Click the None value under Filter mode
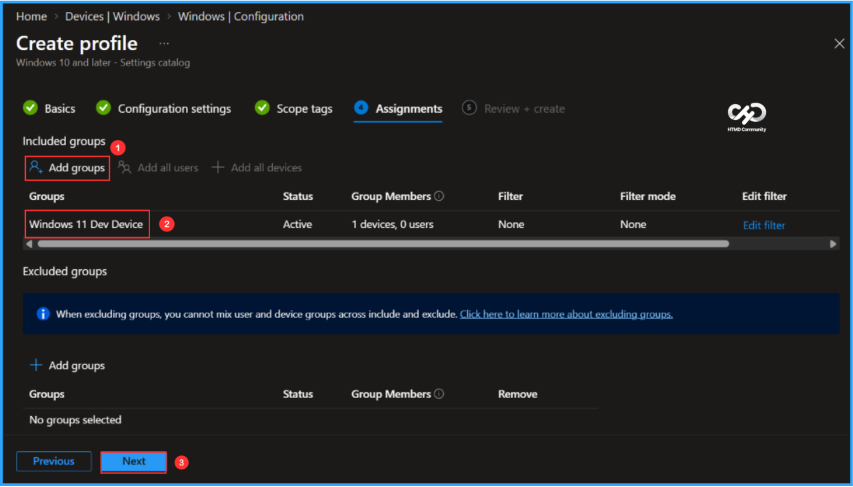 click(633, 224)
